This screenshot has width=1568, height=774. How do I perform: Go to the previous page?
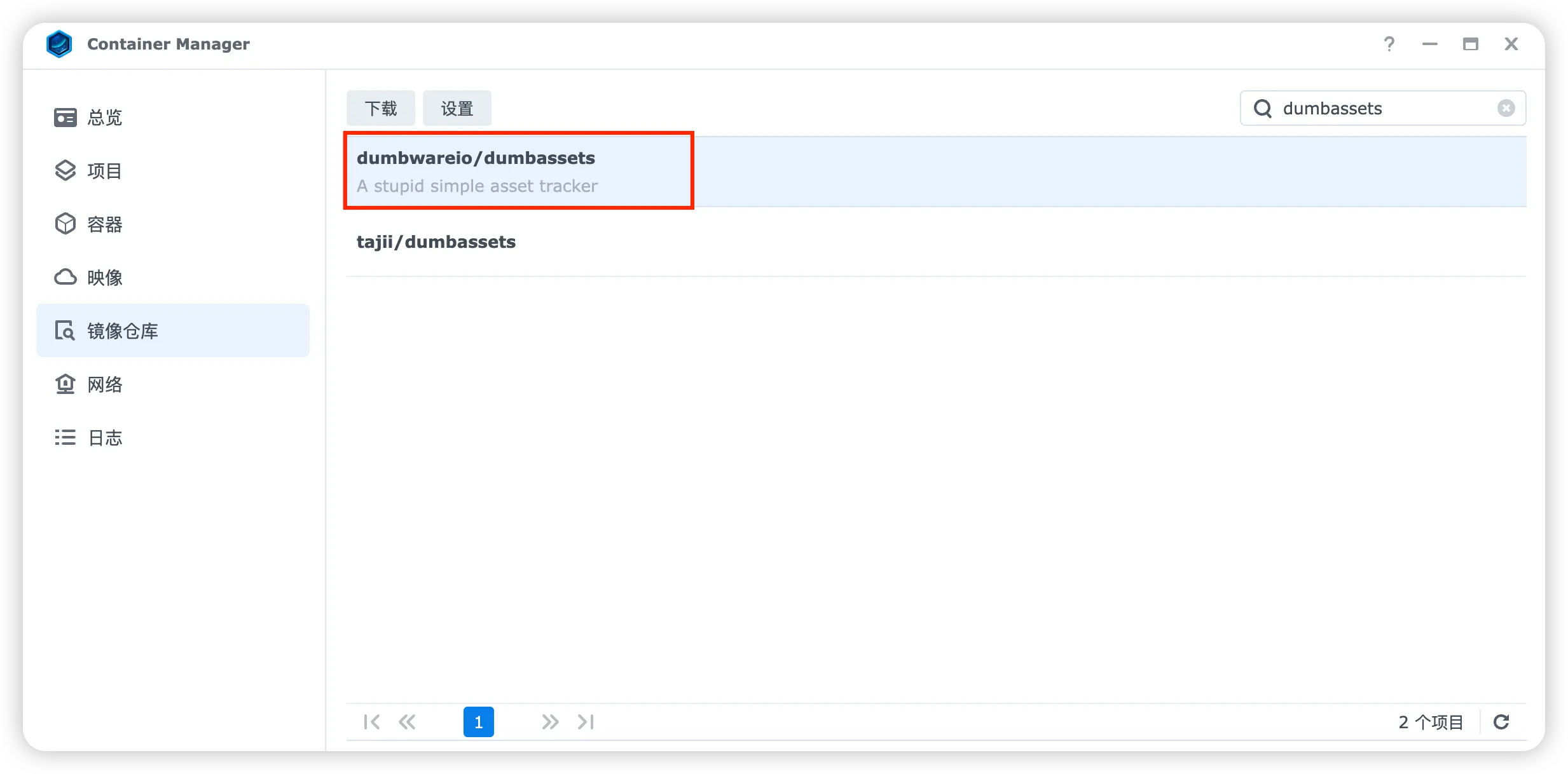[x=408, y=722]
